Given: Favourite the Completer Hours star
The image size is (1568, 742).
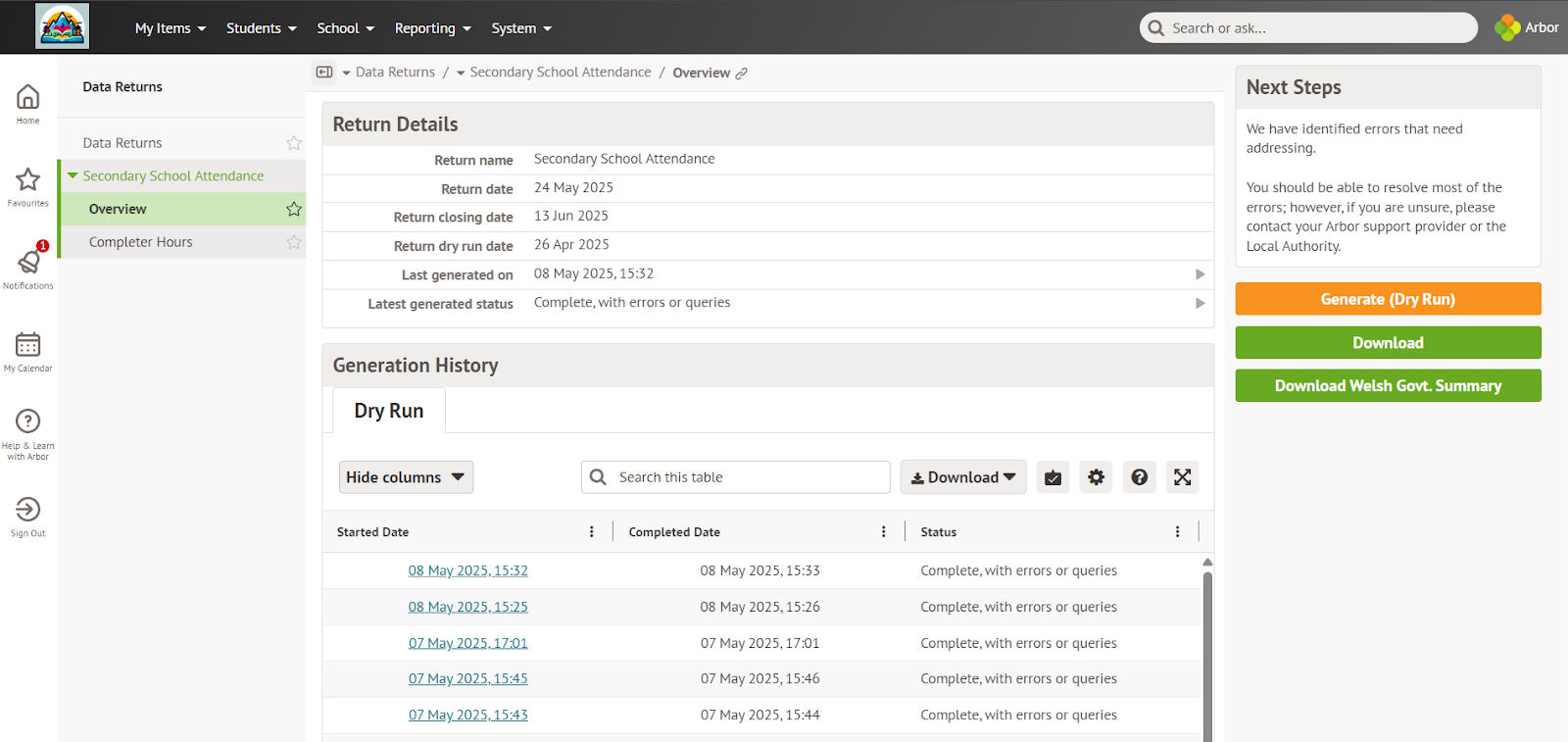Looking at the screenshot, I should [293, 242].
